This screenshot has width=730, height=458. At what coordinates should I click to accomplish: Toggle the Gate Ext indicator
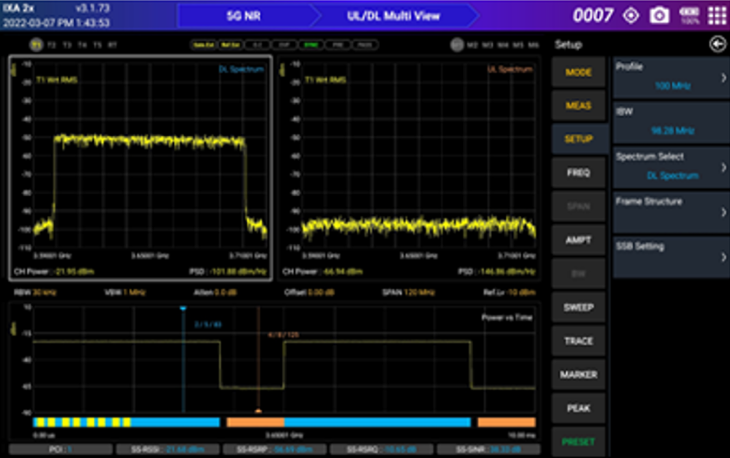(203, 45)
